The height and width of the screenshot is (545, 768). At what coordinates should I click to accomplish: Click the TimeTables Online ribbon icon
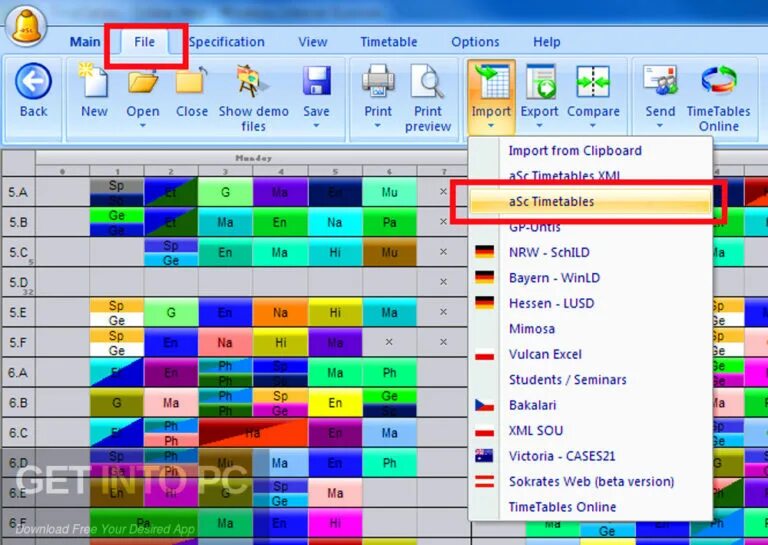pyautogui.click(x=719, y=81)
